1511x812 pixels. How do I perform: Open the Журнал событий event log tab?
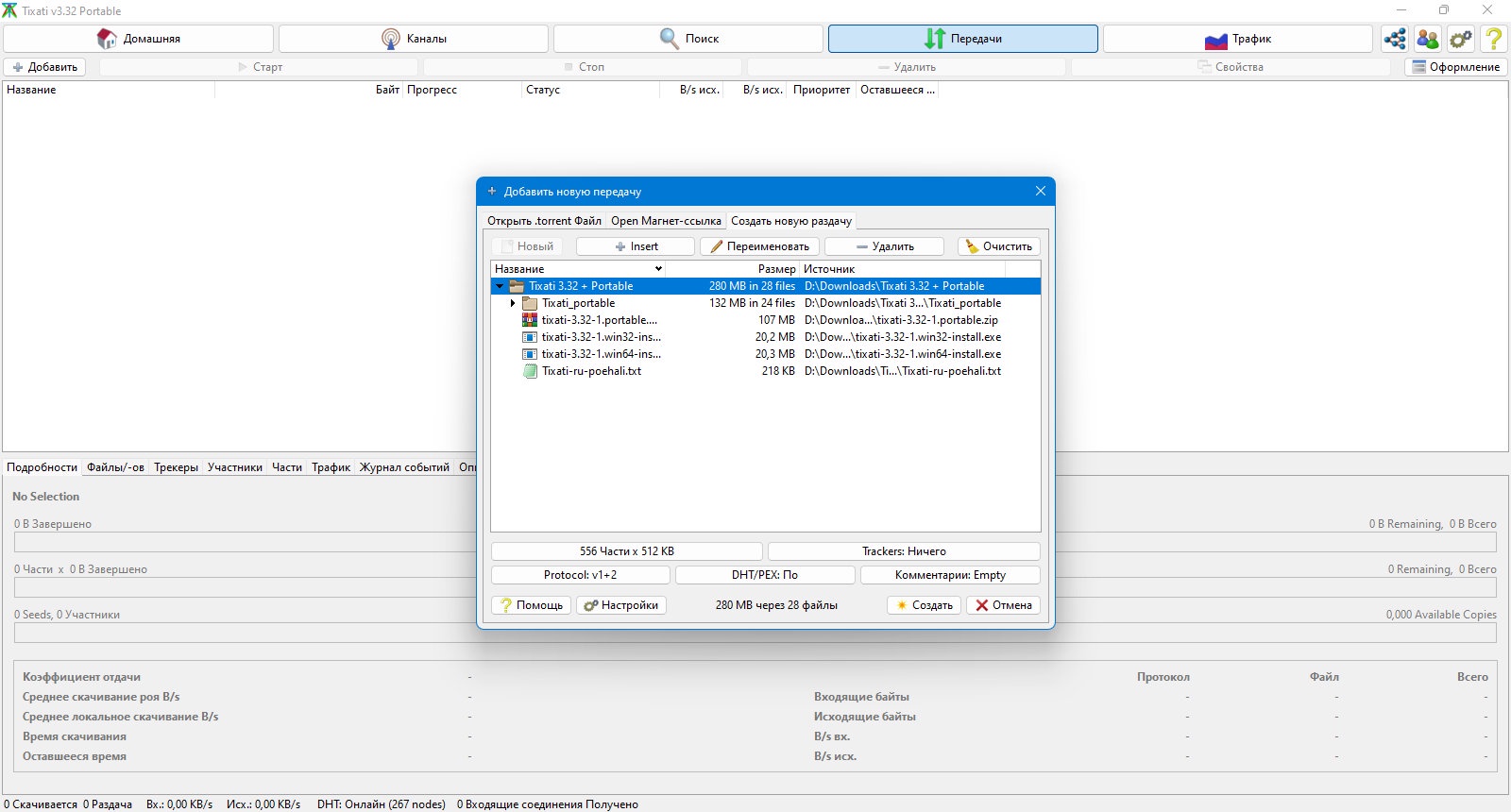pos(404,467)
